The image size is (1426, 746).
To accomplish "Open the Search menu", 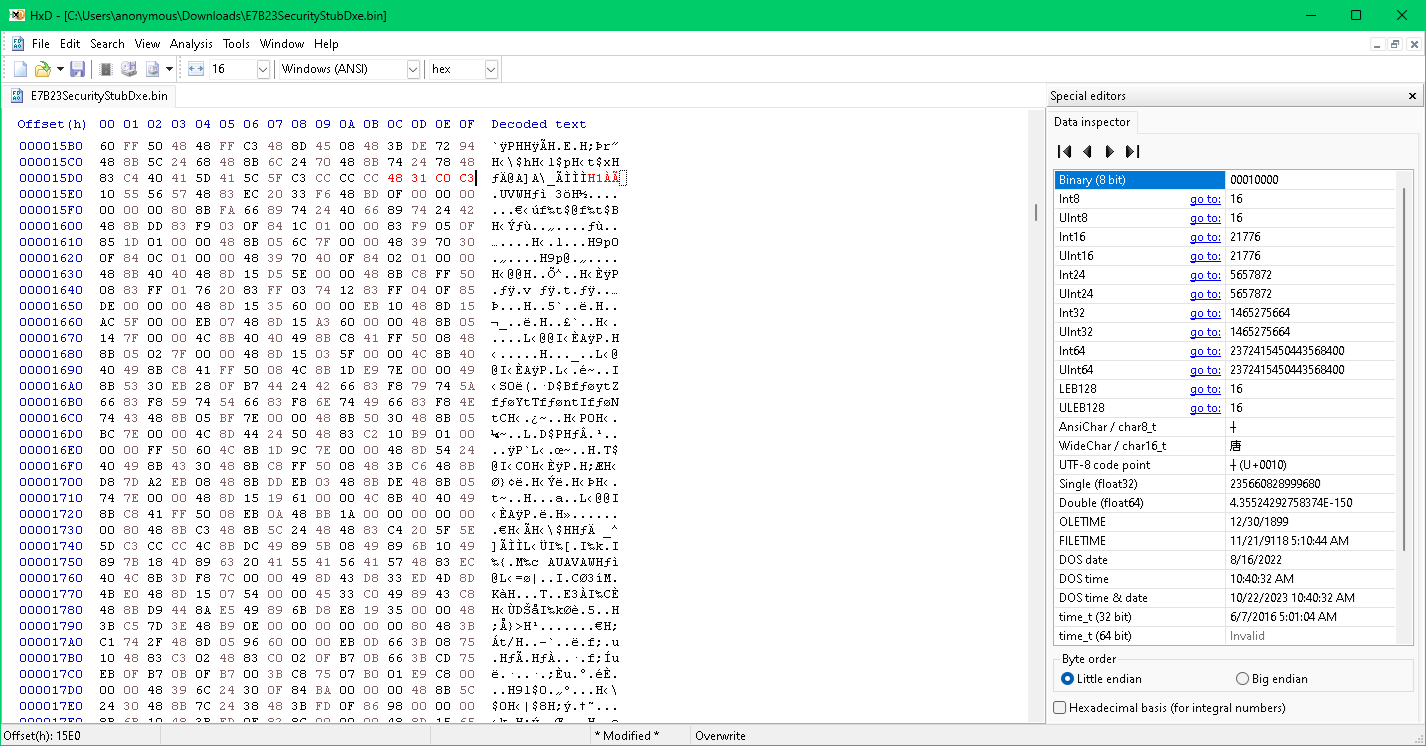I will pyautogui.click(x=107, y=44).
